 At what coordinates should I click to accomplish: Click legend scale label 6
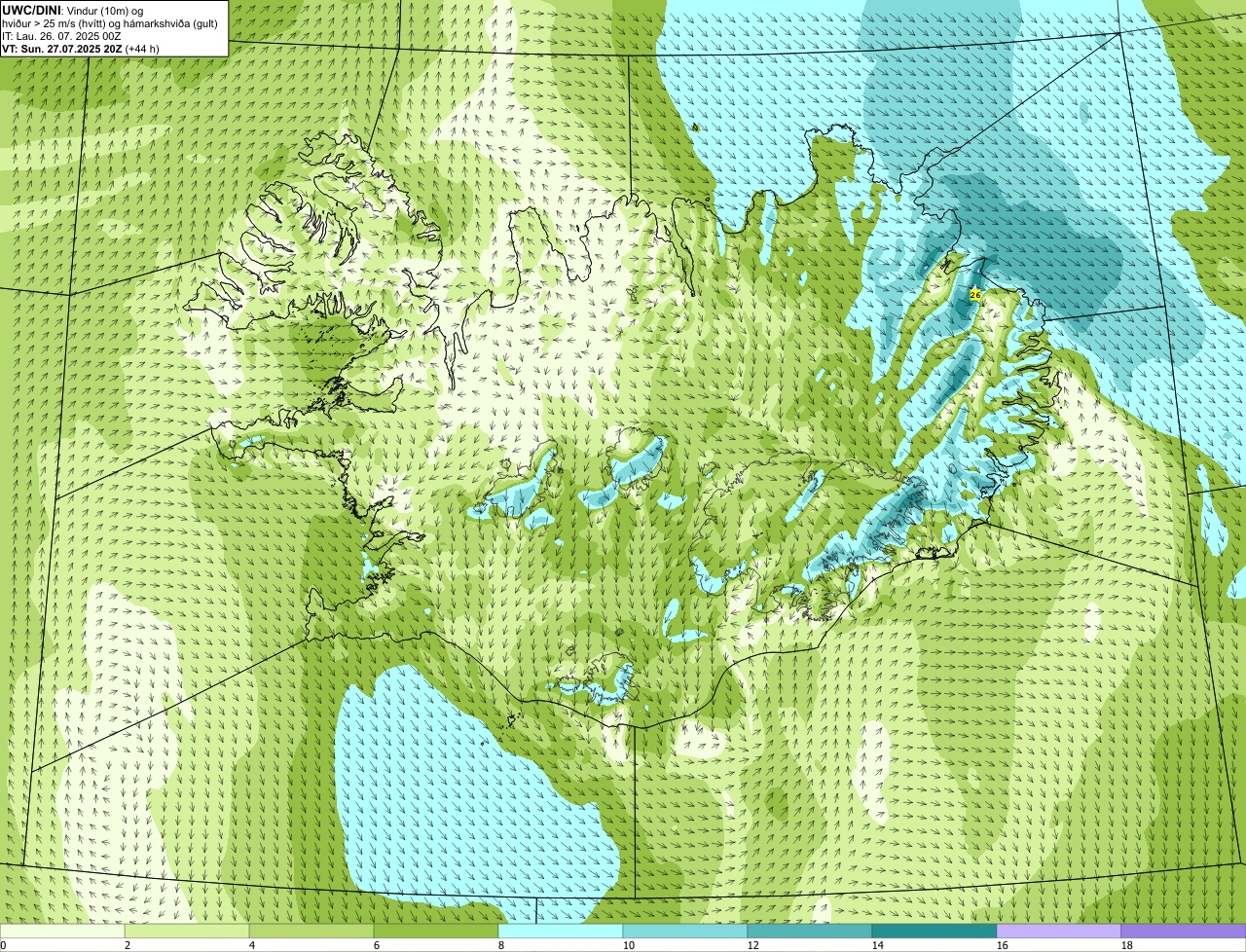tap(377, 945)
